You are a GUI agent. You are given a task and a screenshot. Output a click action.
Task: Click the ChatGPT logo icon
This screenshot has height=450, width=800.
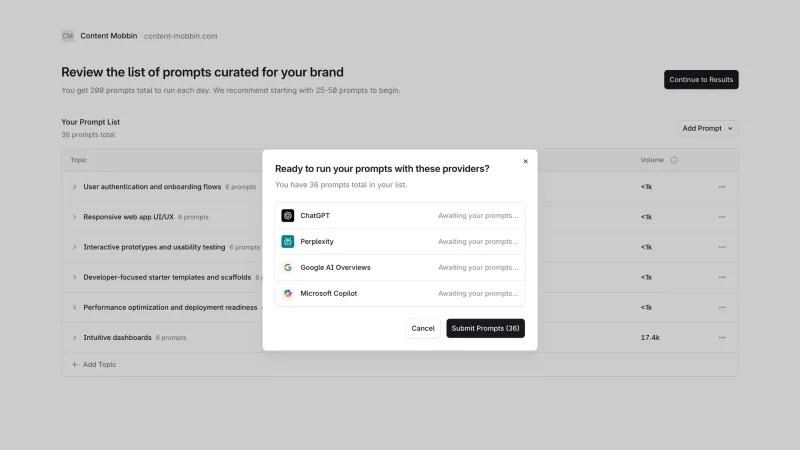[288, 215]
